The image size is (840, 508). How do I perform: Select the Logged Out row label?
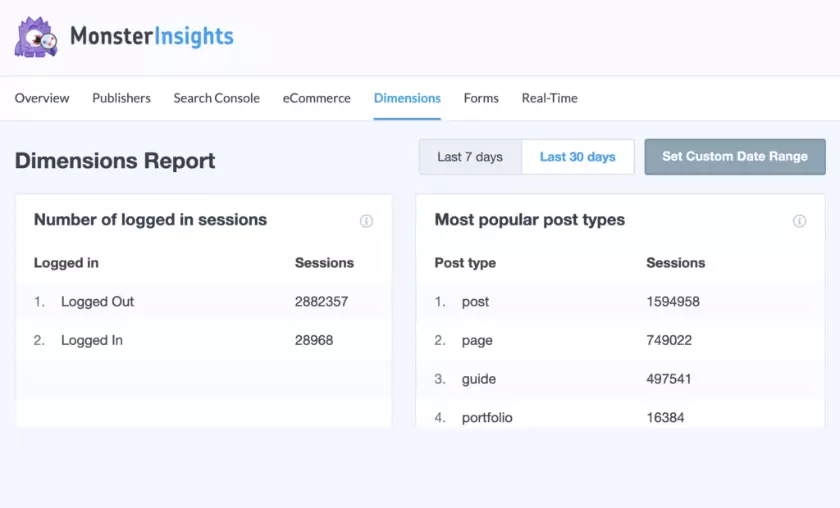tap(98, 302)
